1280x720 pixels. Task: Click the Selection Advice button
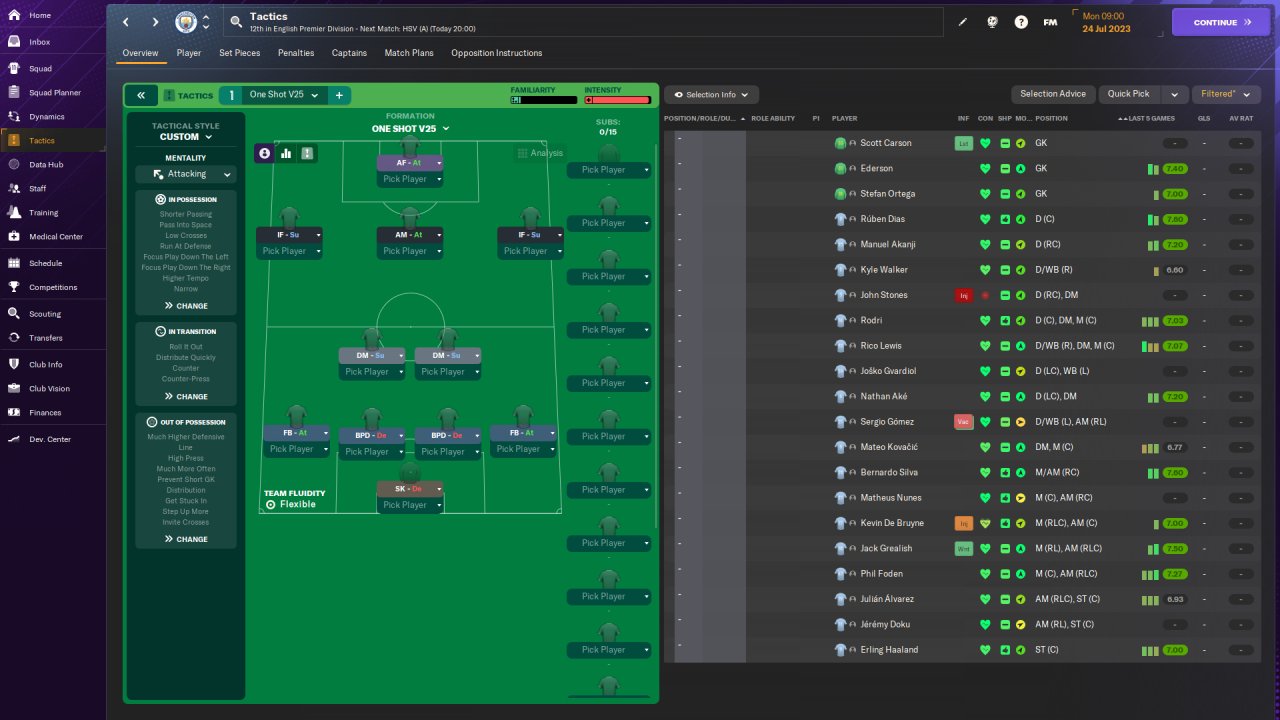pyautogui.click(x=1052, y=94)
